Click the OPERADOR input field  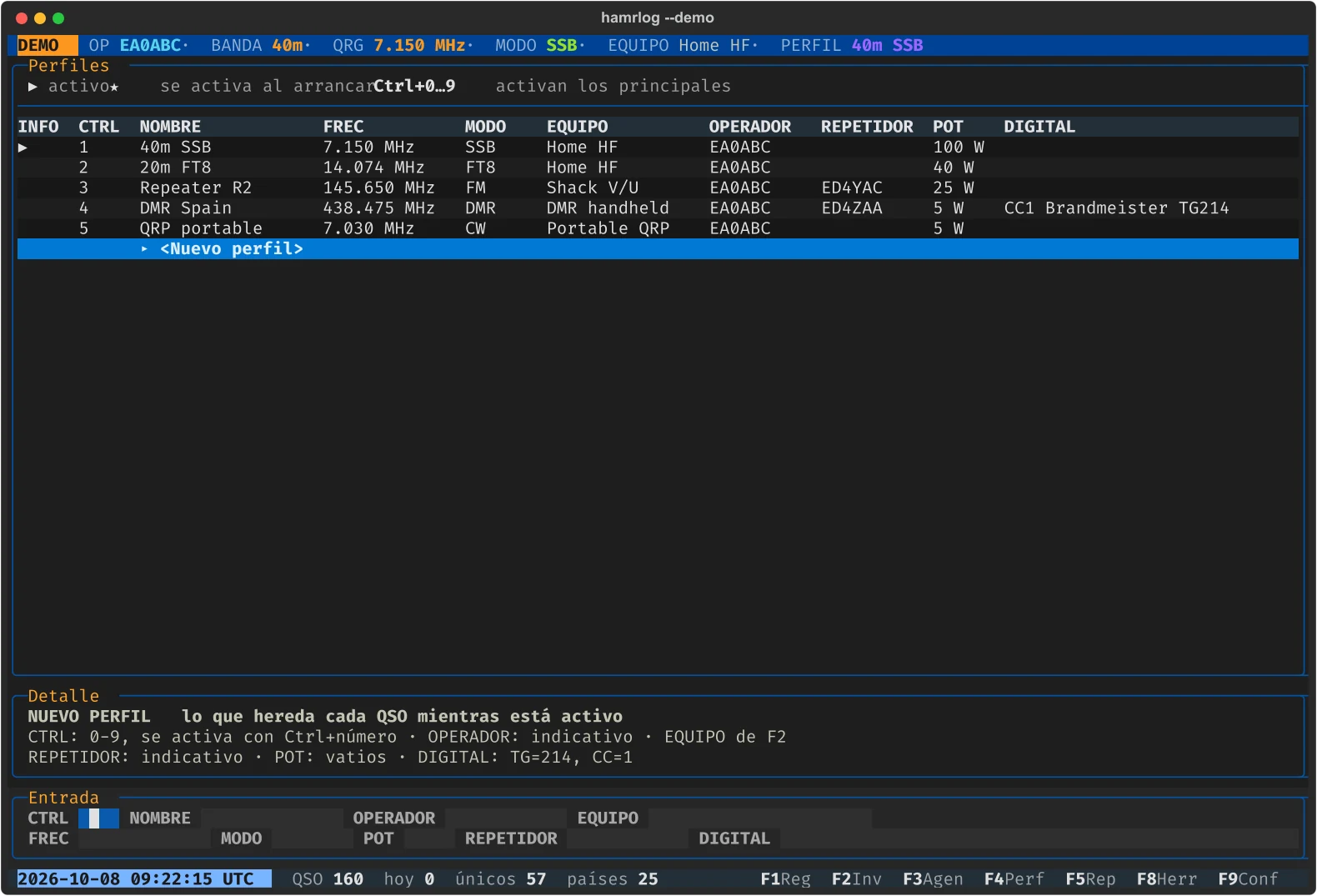[x=506, y=818]
